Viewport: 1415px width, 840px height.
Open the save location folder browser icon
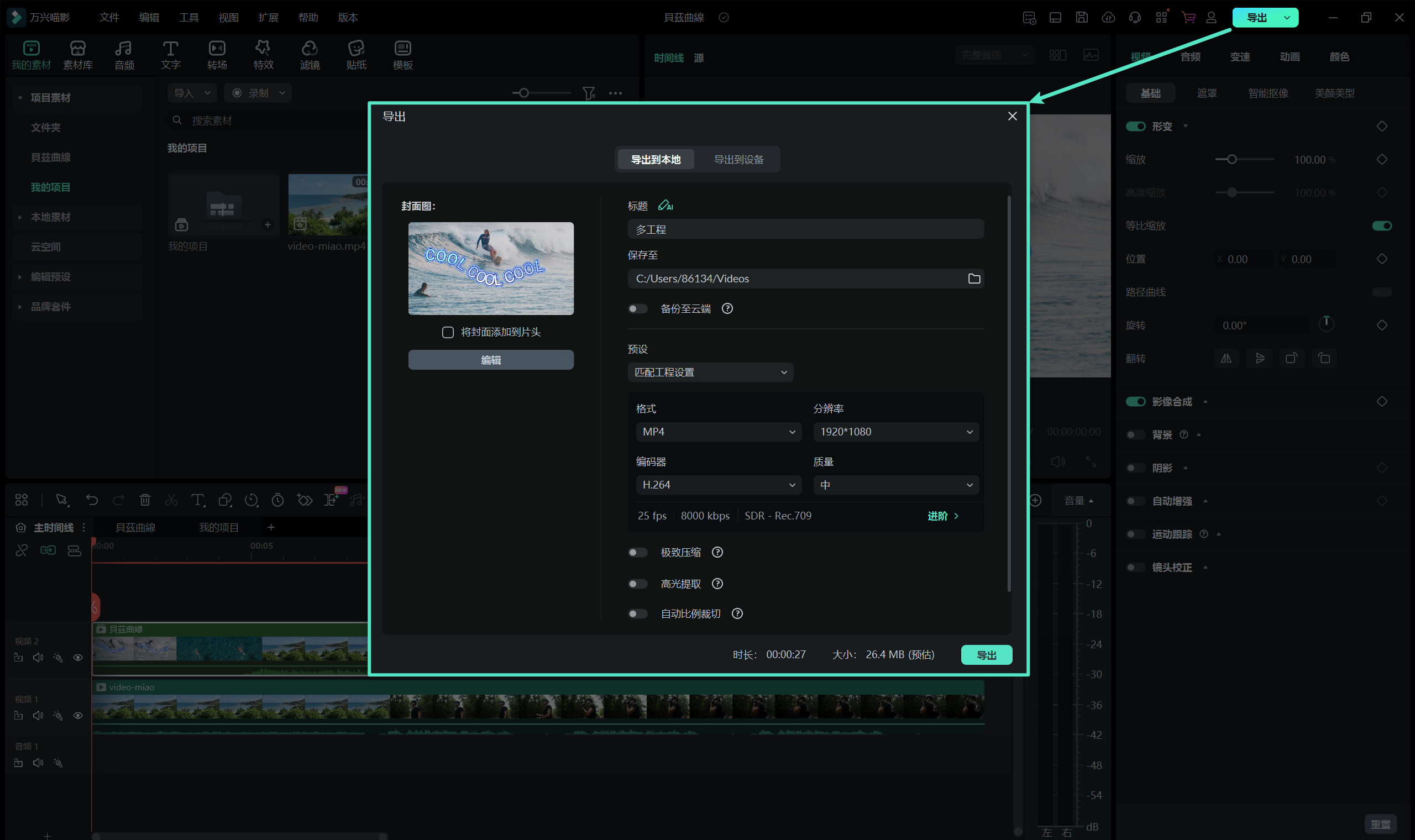(x=973, y=279)
